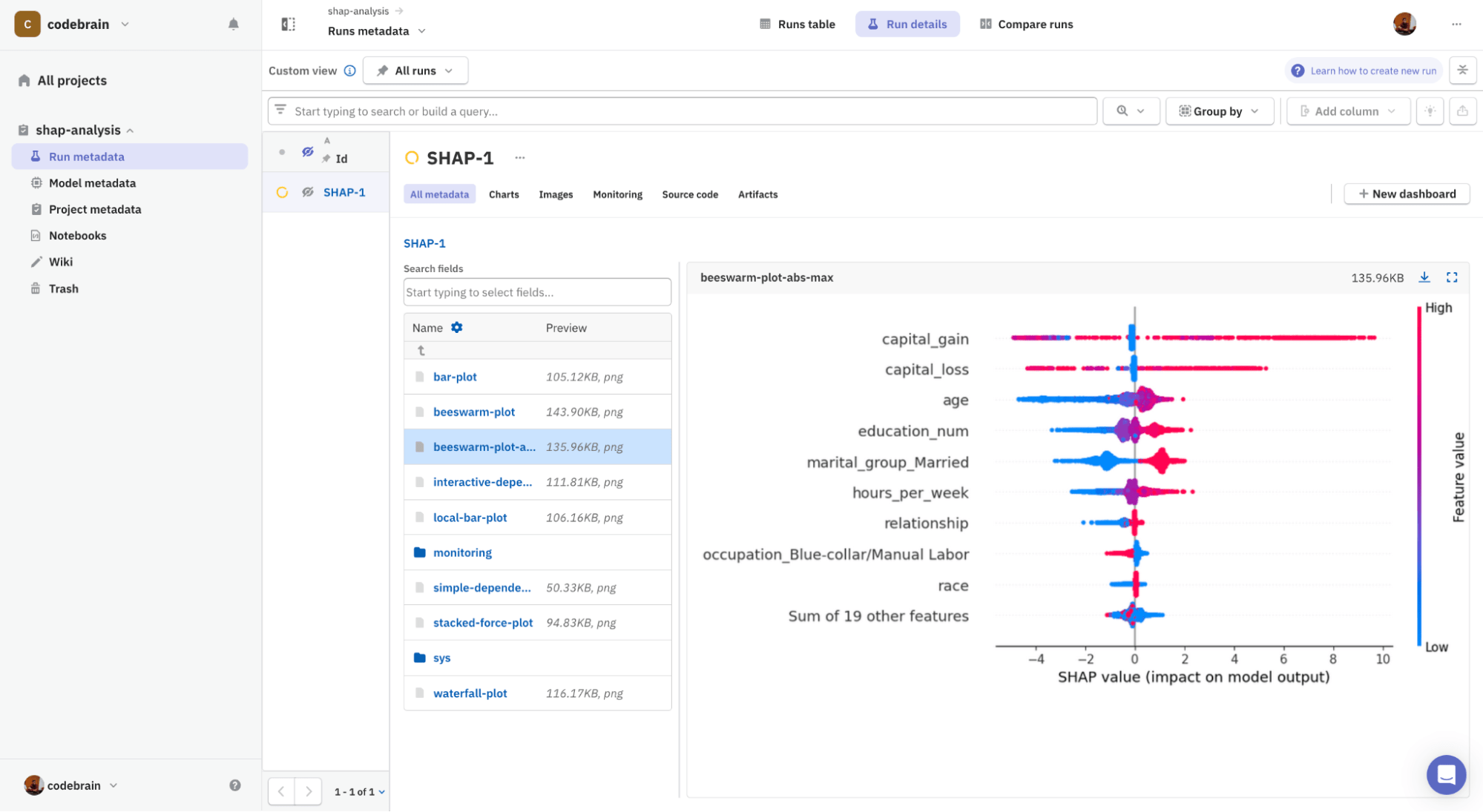Expand the beeswarm plot to fullscreen

[1452, 277]
